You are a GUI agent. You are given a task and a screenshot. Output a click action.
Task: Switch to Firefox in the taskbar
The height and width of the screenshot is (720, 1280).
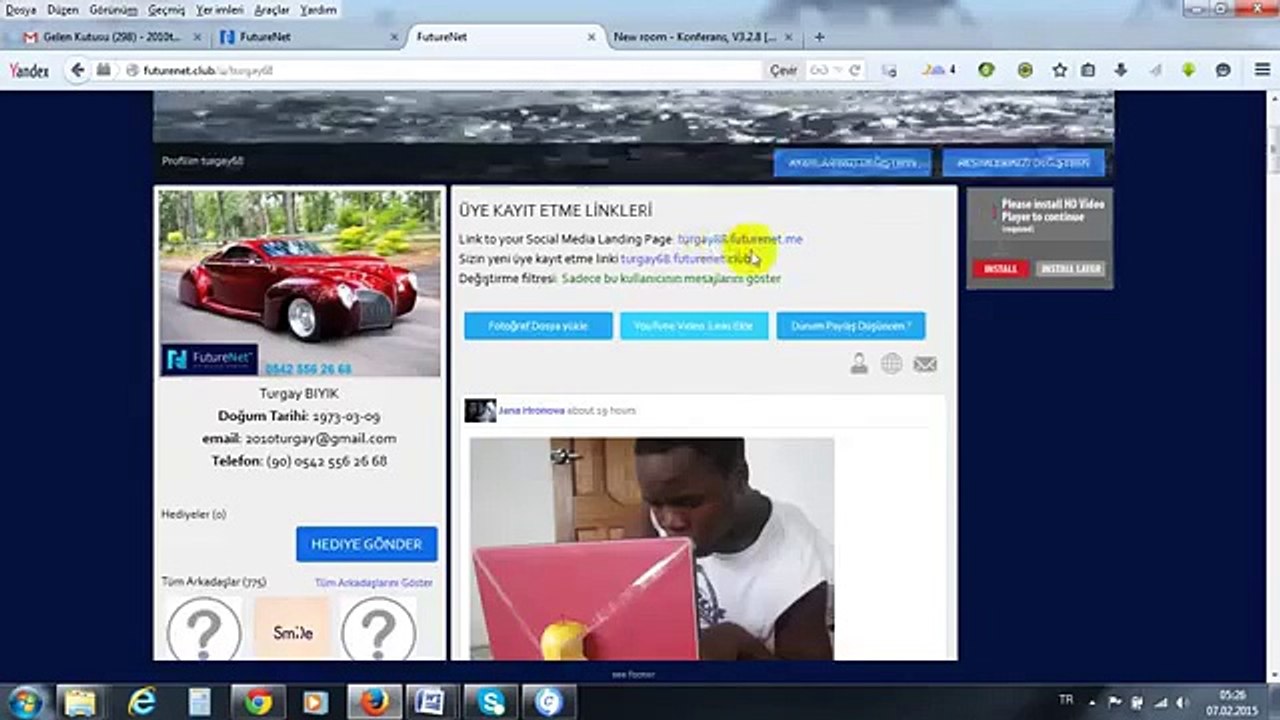coord(374,702)
